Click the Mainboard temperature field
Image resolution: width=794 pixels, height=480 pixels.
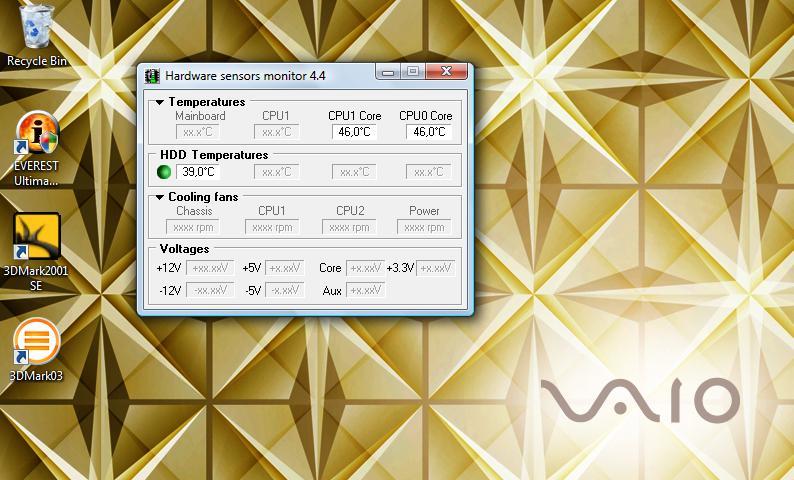tap(197, 132)
